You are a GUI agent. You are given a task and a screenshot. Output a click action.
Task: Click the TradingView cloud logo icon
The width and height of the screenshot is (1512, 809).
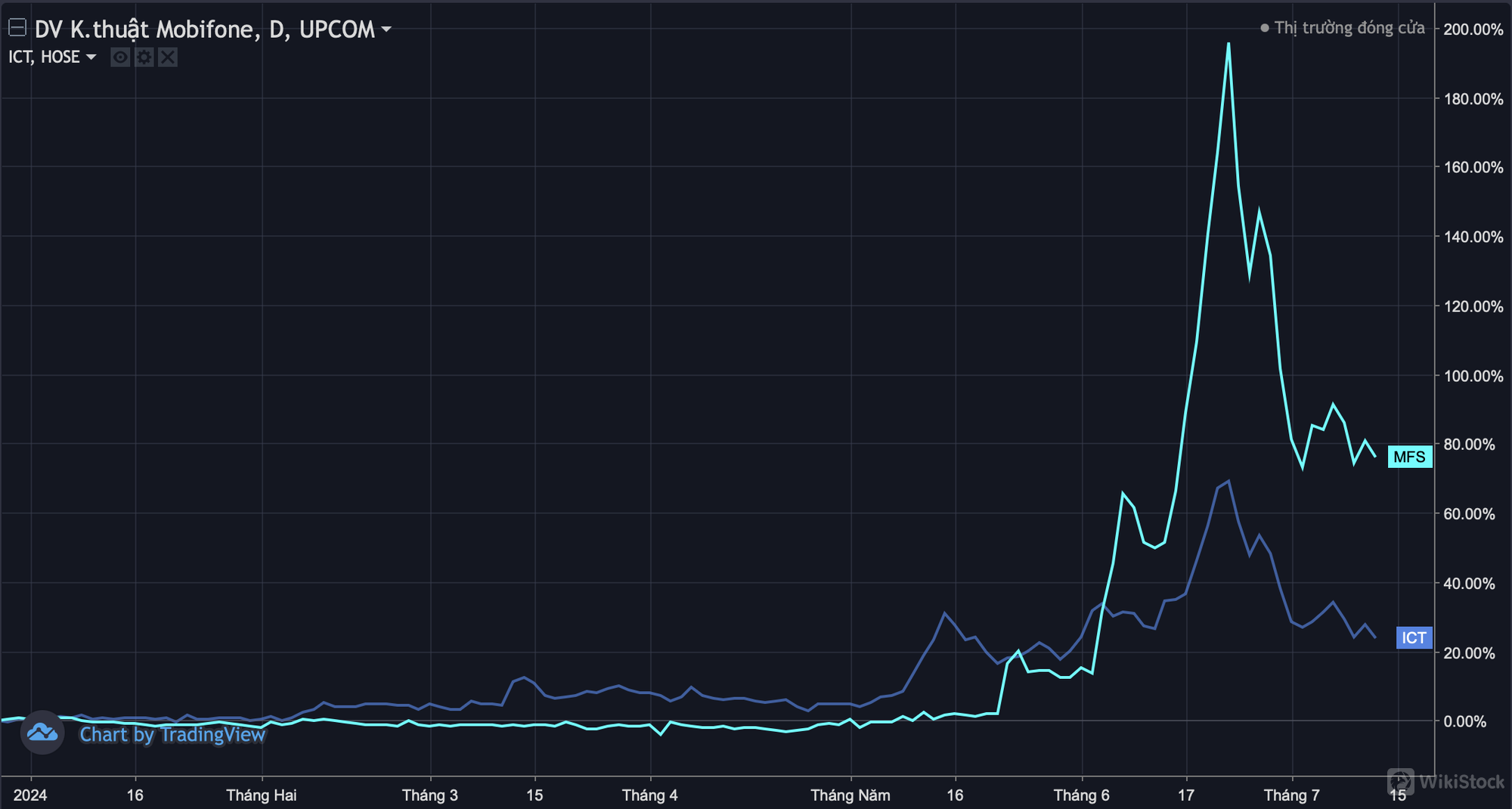(x=42, y=733)
